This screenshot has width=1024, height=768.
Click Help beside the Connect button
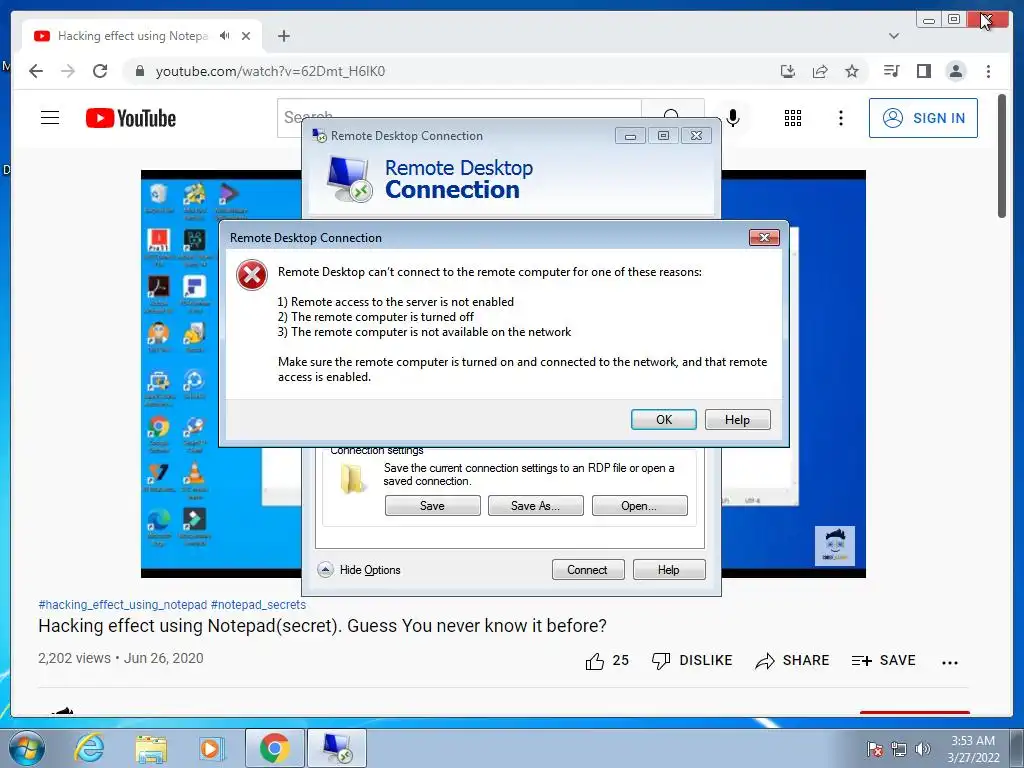[x=669, y=569]
